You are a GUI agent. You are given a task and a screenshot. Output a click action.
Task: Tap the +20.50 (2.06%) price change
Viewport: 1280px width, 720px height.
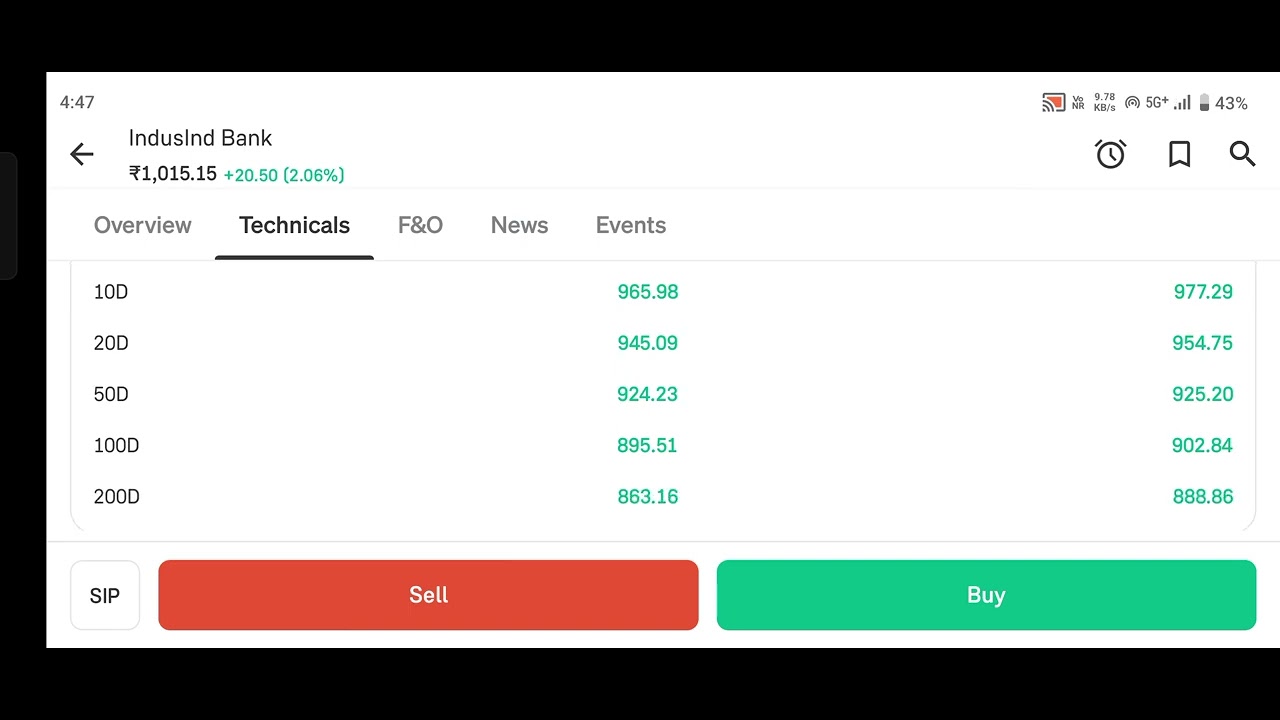click(x=284, y=175)
